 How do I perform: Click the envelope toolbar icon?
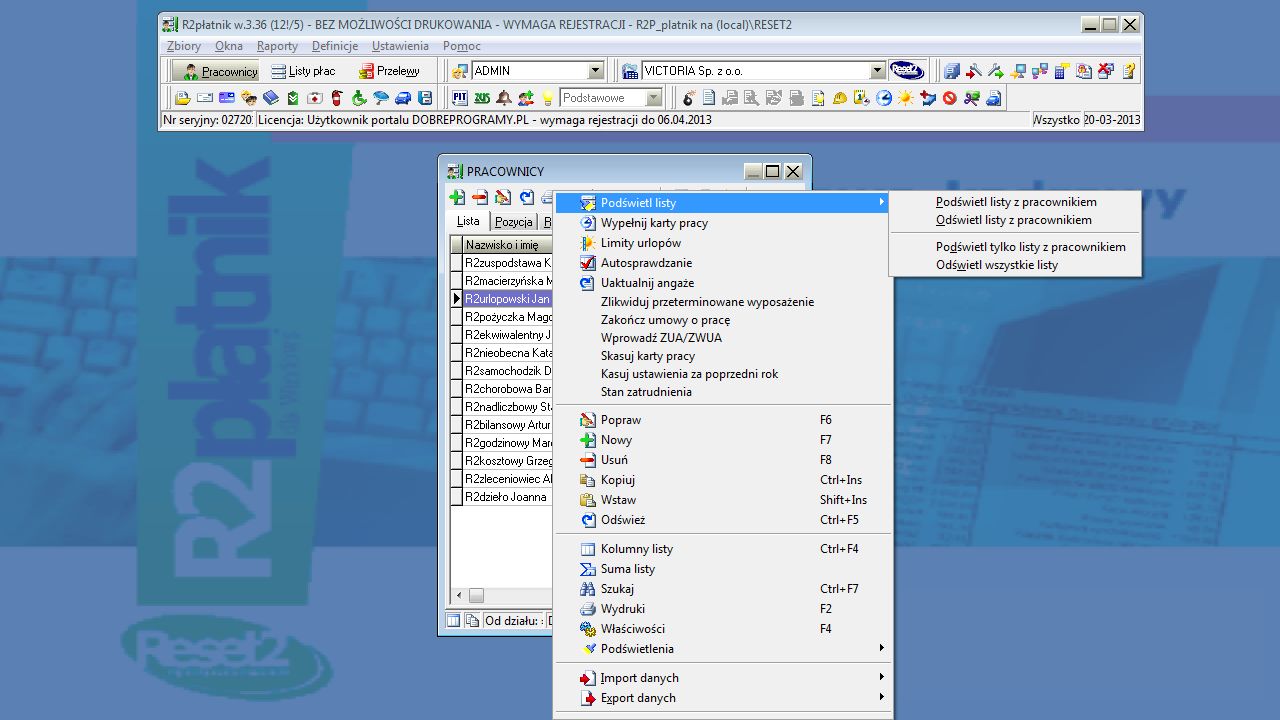point(204,98)
